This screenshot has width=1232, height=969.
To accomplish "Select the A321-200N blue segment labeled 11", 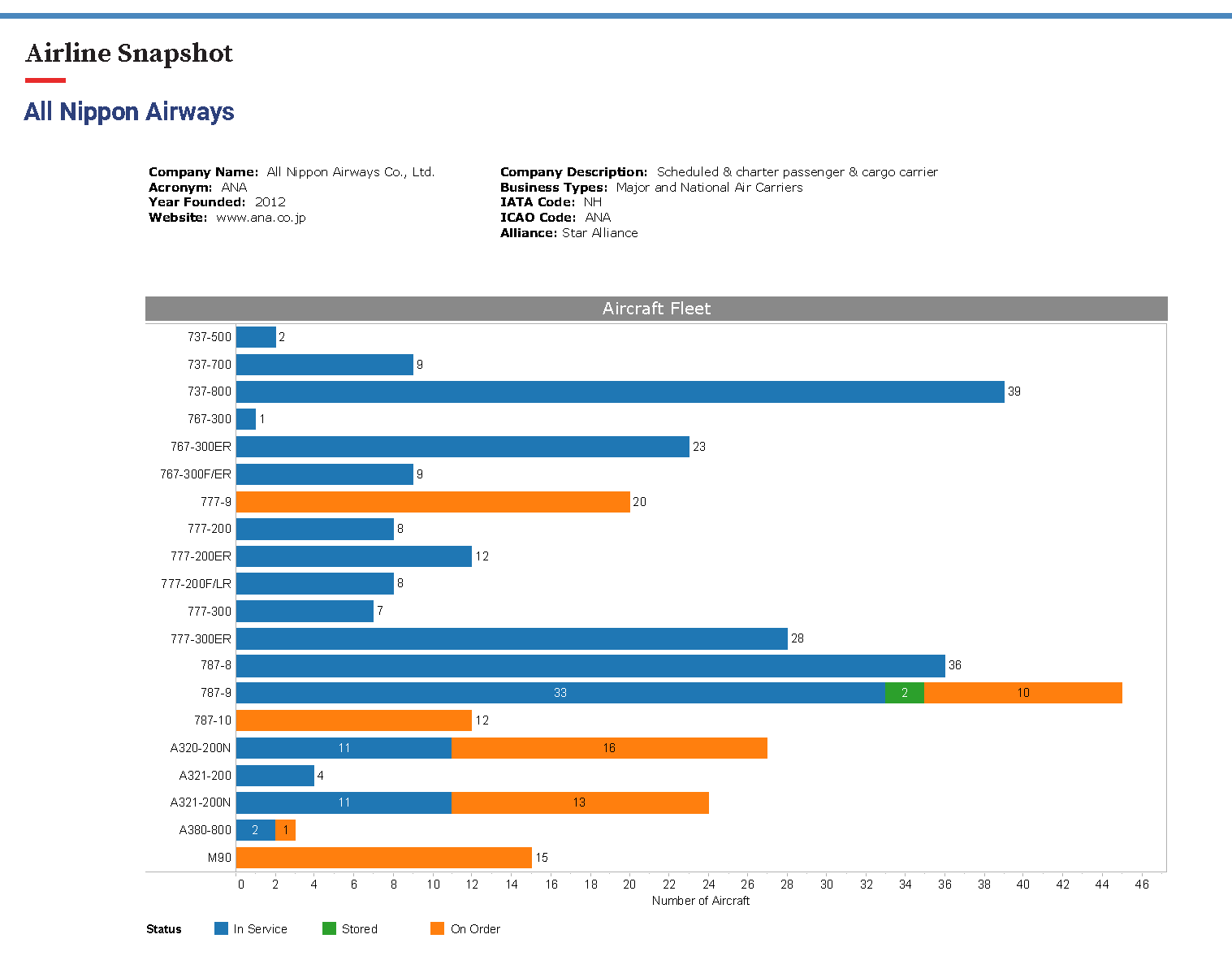I will [344, 802].
